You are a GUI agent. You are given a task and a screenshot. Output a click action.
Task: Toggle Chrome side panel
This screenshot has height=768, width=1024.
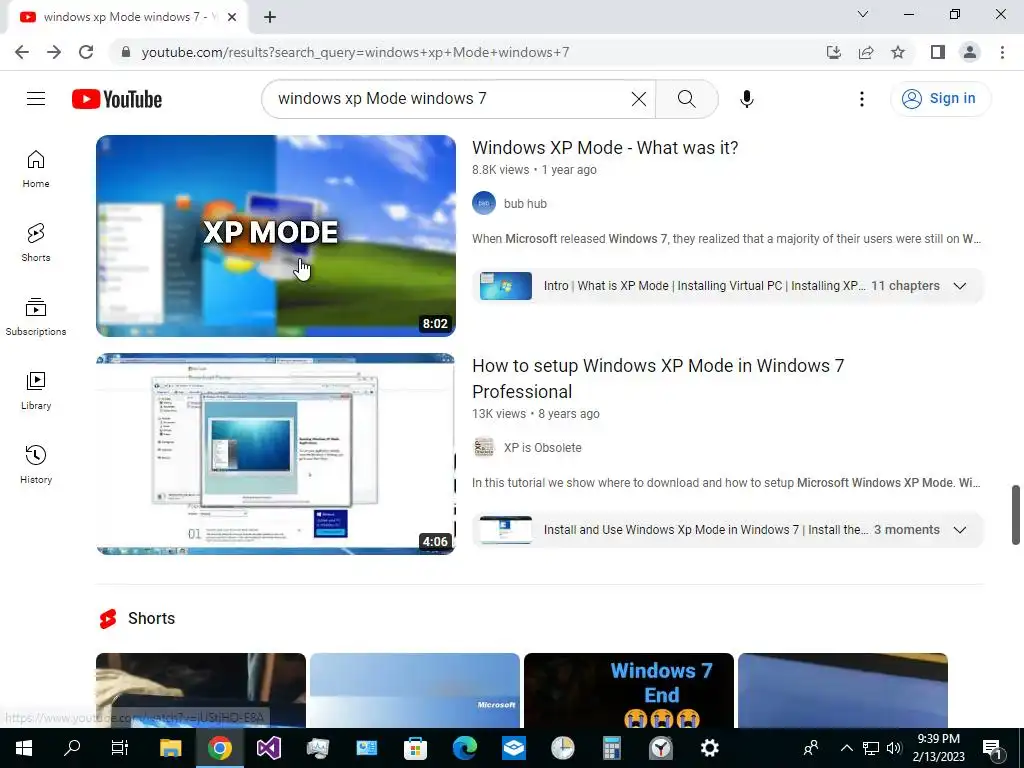click(938, 52)
